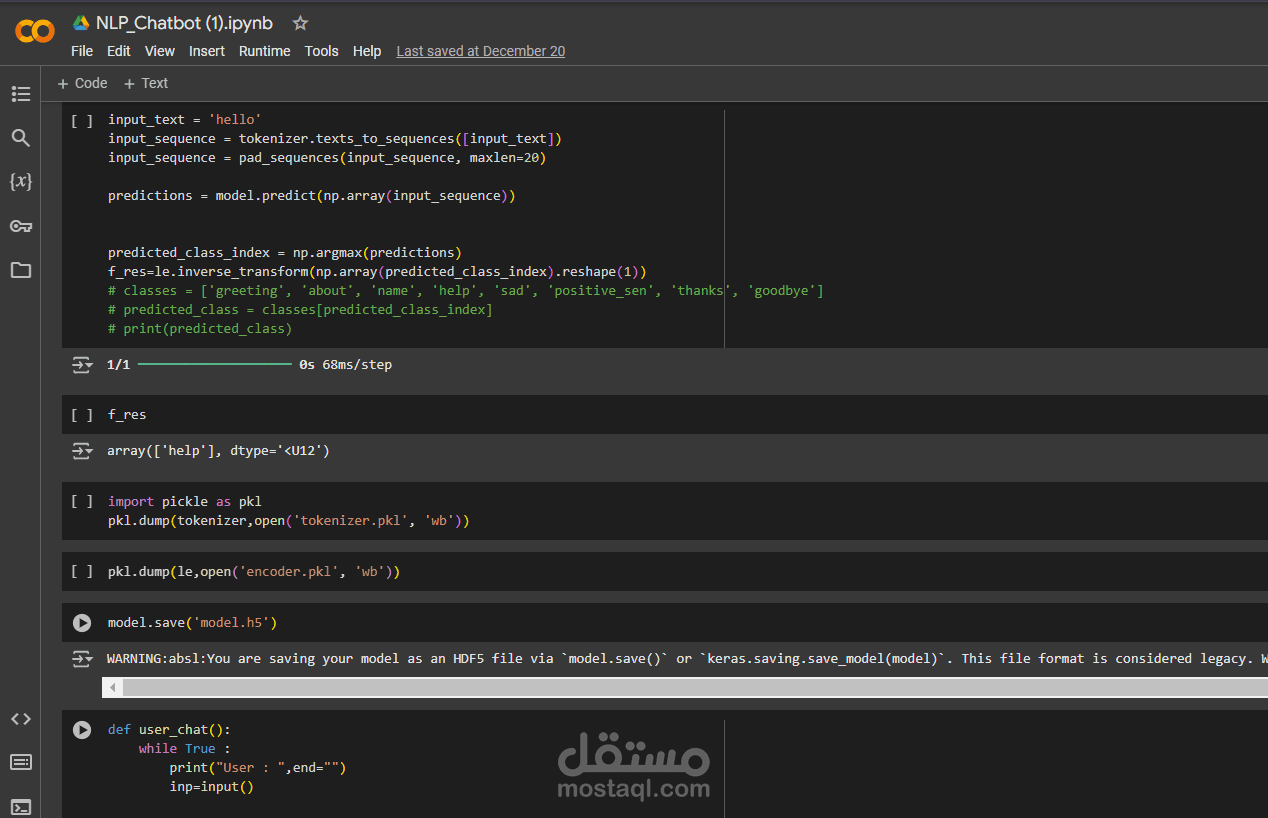1268x818 pixels.
Task: Run the encoder.pkl dump cell
Action: 82,572
